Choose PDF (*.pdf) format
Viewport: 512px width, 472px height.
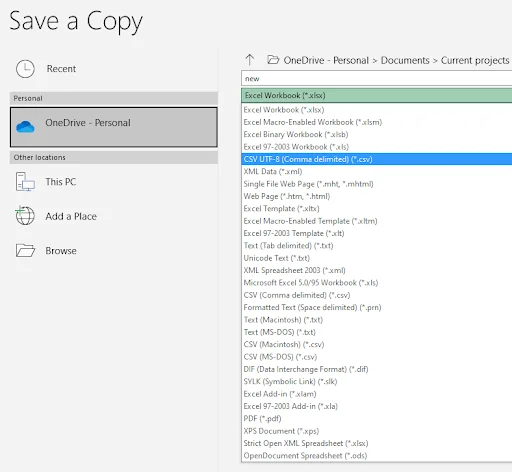click(377, 418)
